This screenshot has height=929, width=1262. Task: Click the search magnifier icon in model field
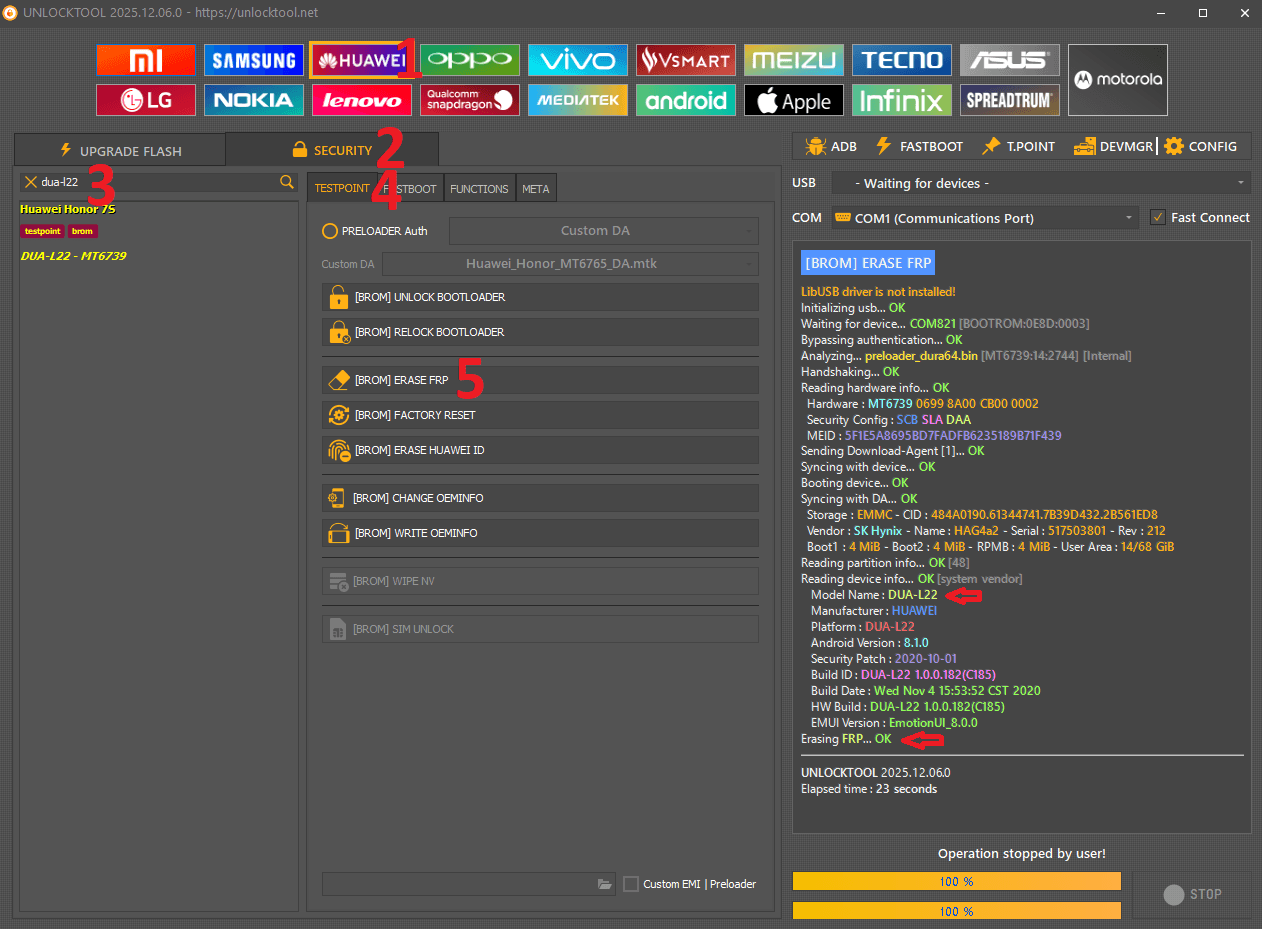(287, 182)
